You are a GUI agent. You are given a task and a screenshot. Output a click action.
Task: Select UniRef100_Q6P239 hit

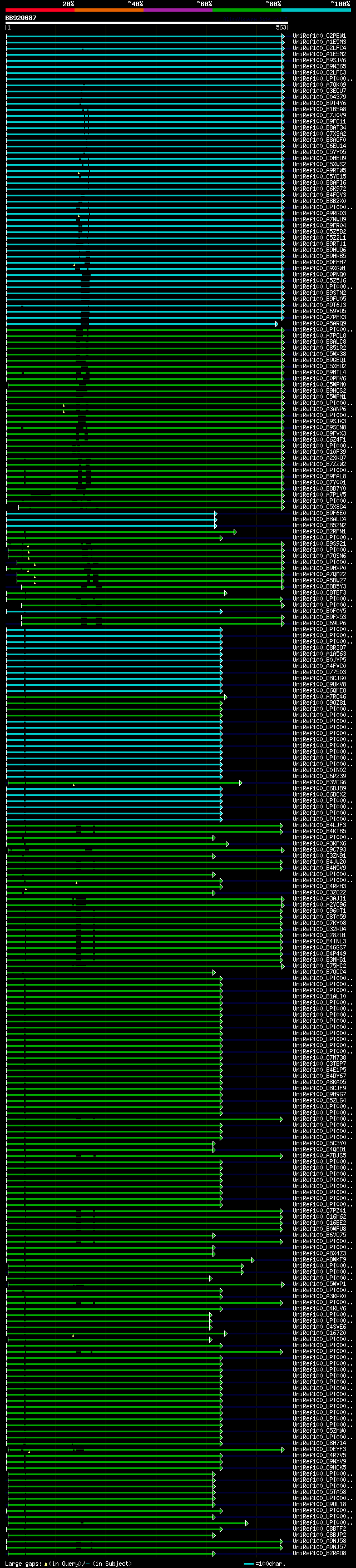pyautogui.click(x=319, y=776)
